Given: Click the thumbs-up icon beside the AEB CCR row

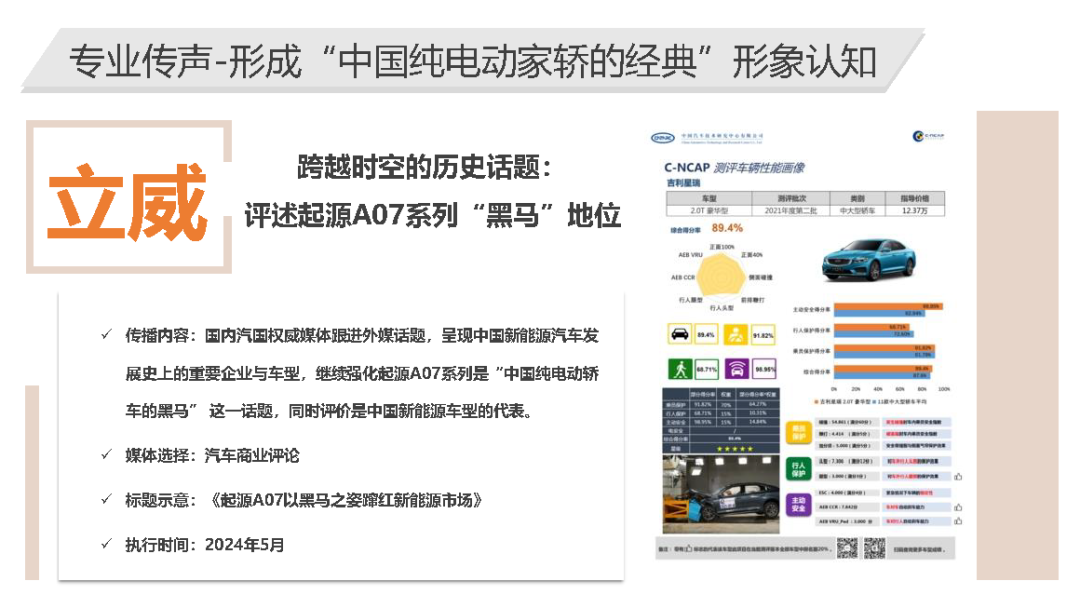Looking at the screenshot, I should point(958,507).
